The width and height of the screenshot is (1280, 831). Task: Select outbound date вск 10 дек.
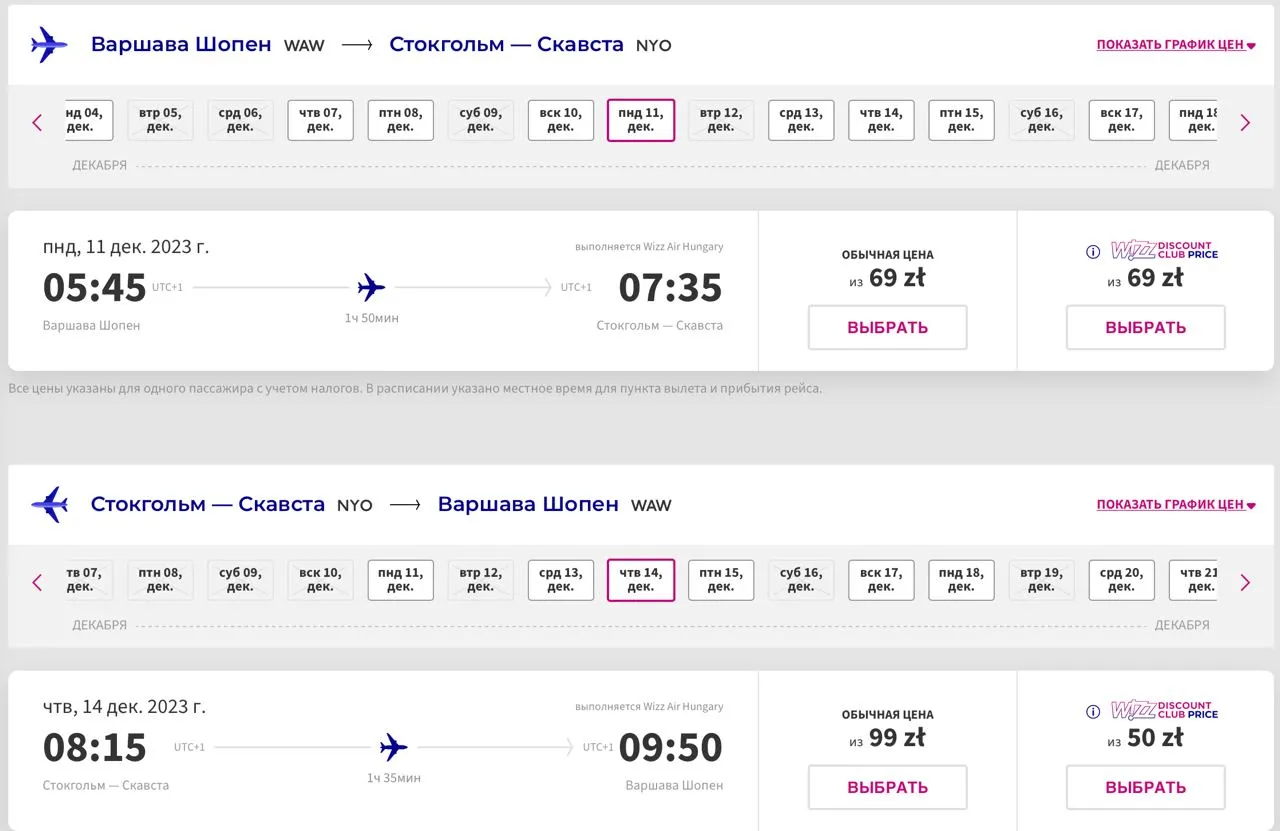click(560, 120)
